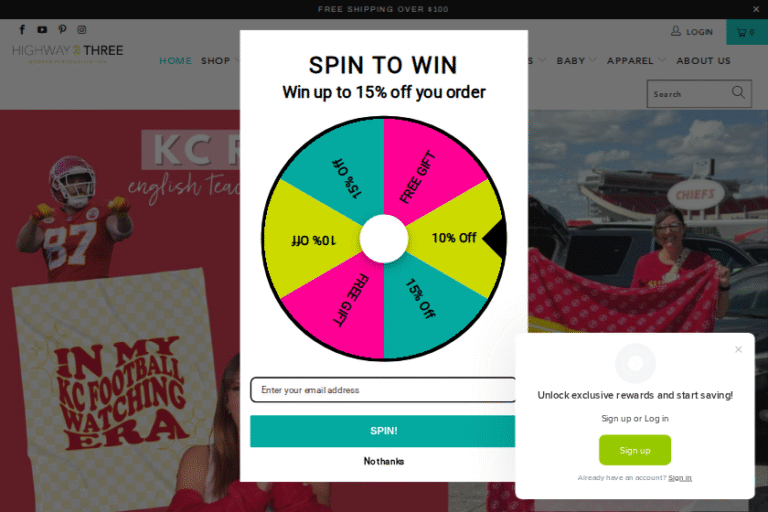Screen dimensions: 768x512
Task: Close the rewards popup
Action: click(738, 349)
